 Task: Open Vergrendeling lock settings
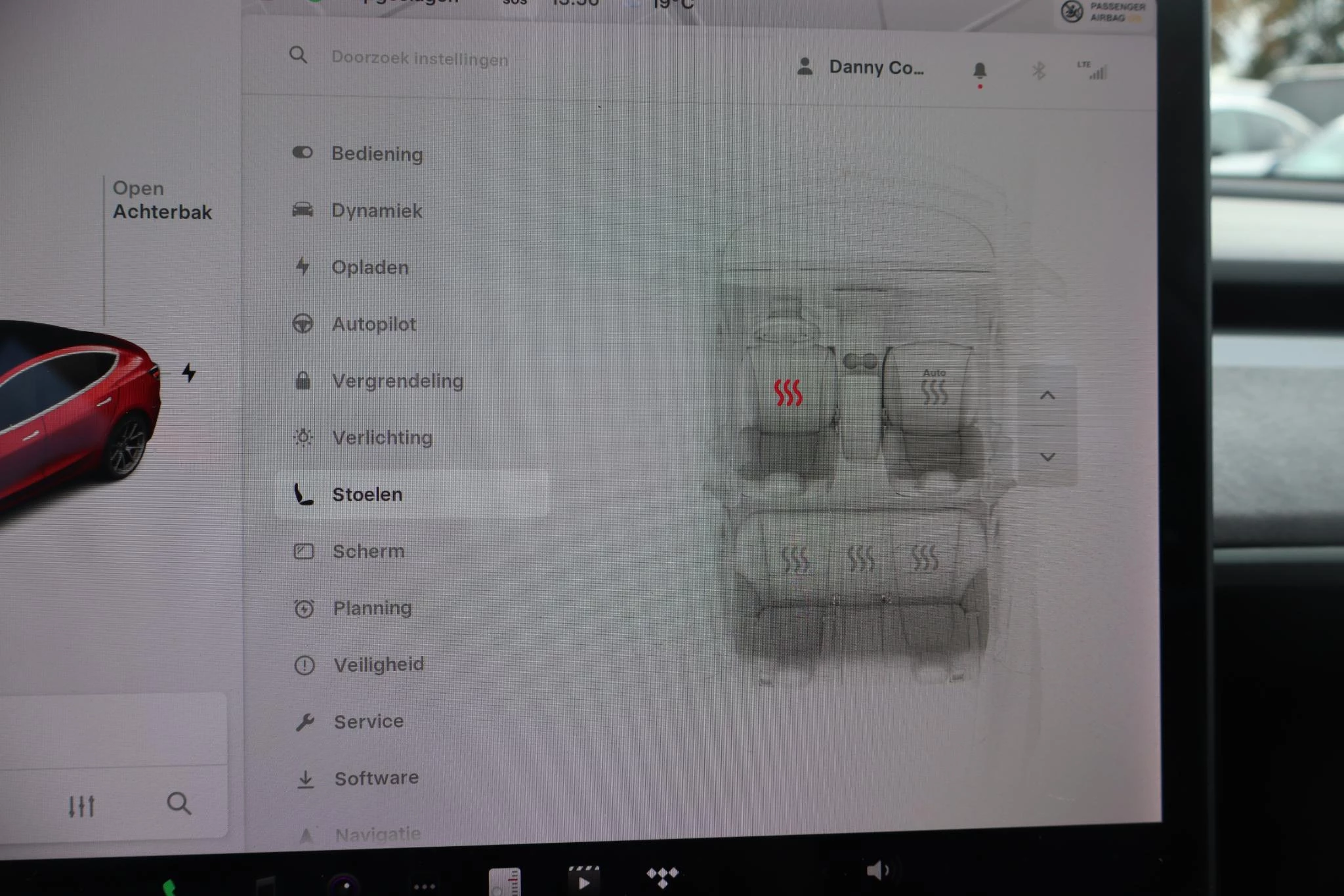click(x=398, y=381)
